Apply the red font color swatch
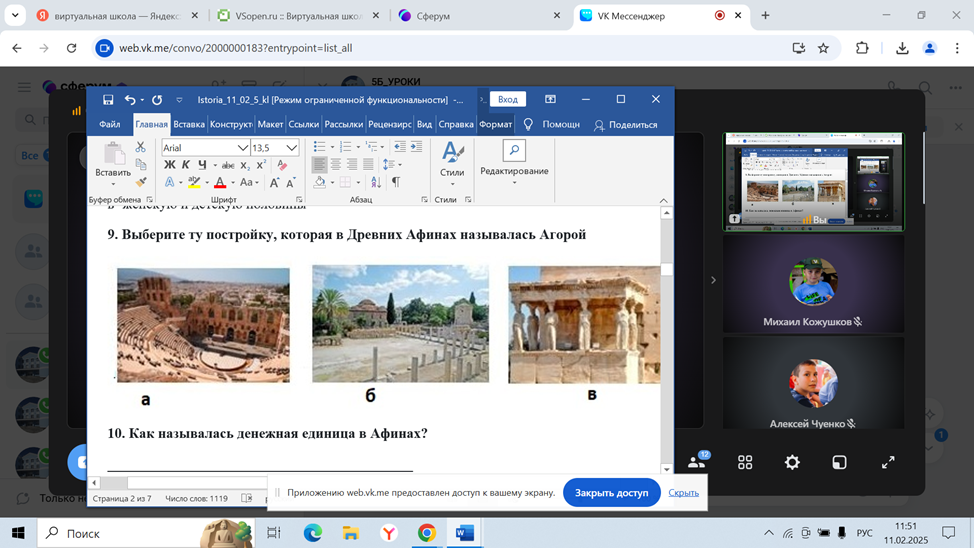Viewport: 974px width, 548px height. (x=220, y=182)
